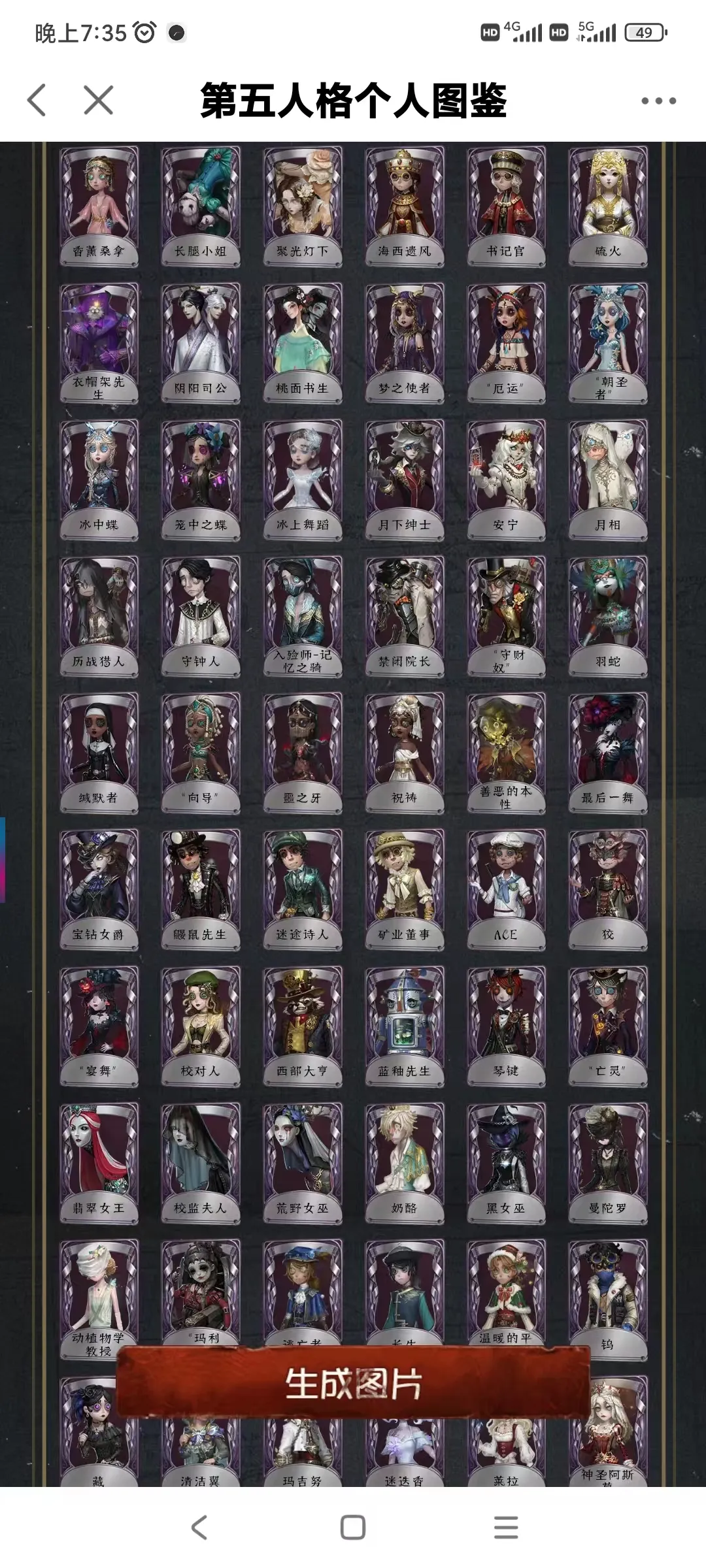Select the 黑女巫 costume card
The image size is (706, 1568).
tap(506, 1164)
